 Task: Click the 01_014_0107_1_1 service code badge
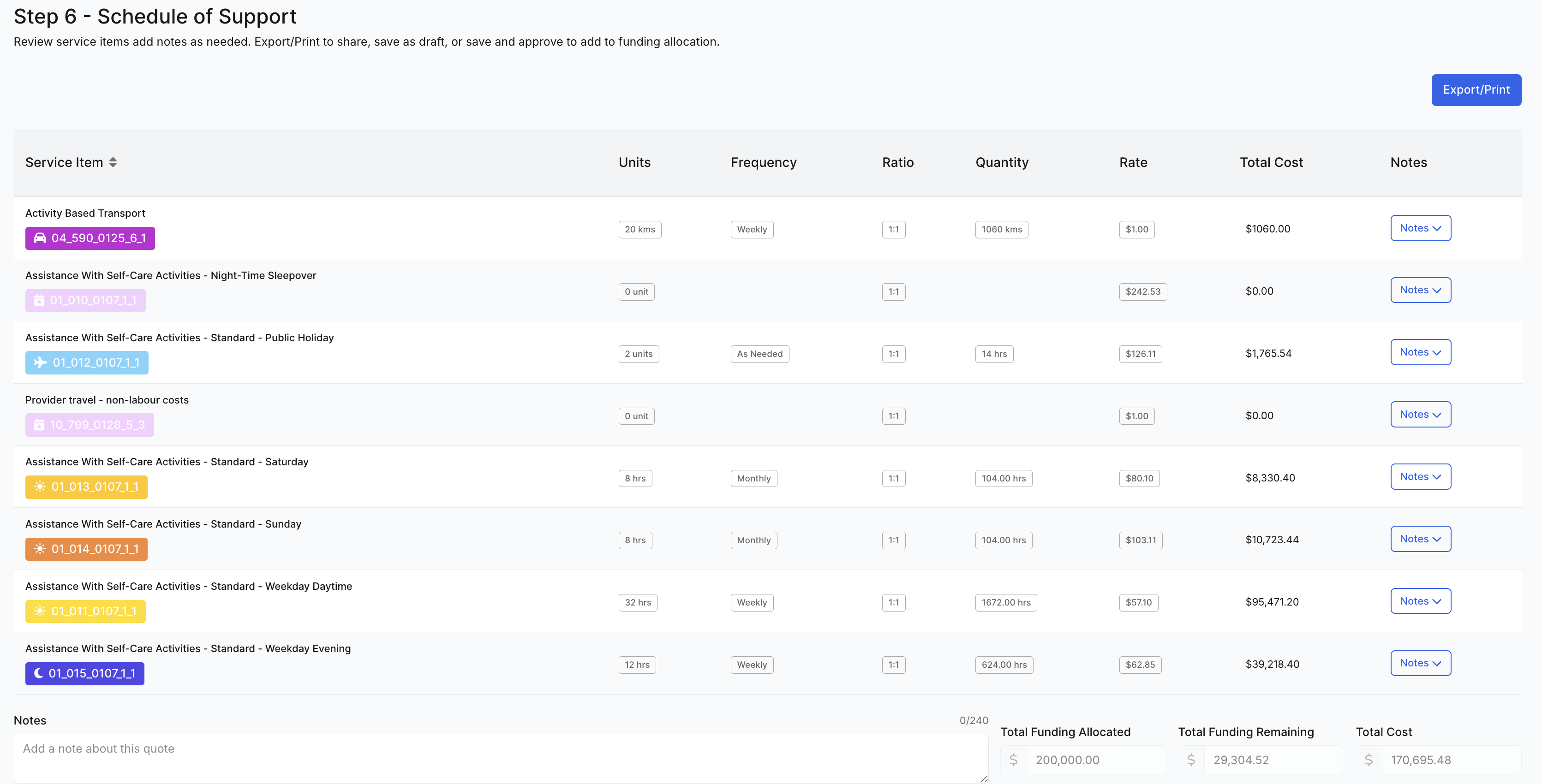[x=86, y=549]
